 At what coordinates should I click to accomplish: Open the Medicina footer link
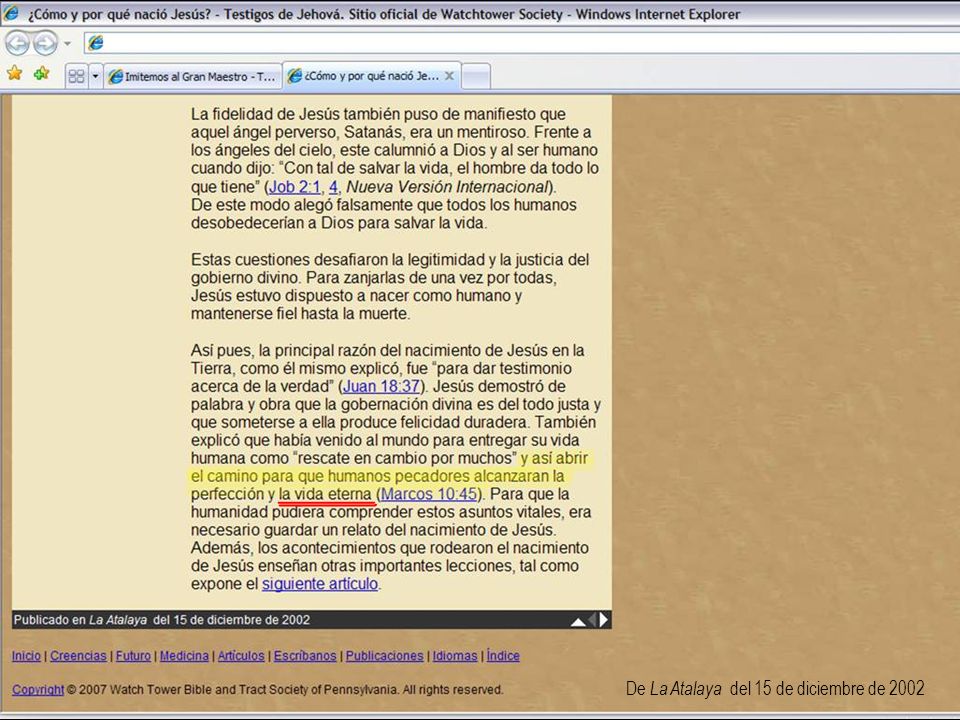click(184, 656)
